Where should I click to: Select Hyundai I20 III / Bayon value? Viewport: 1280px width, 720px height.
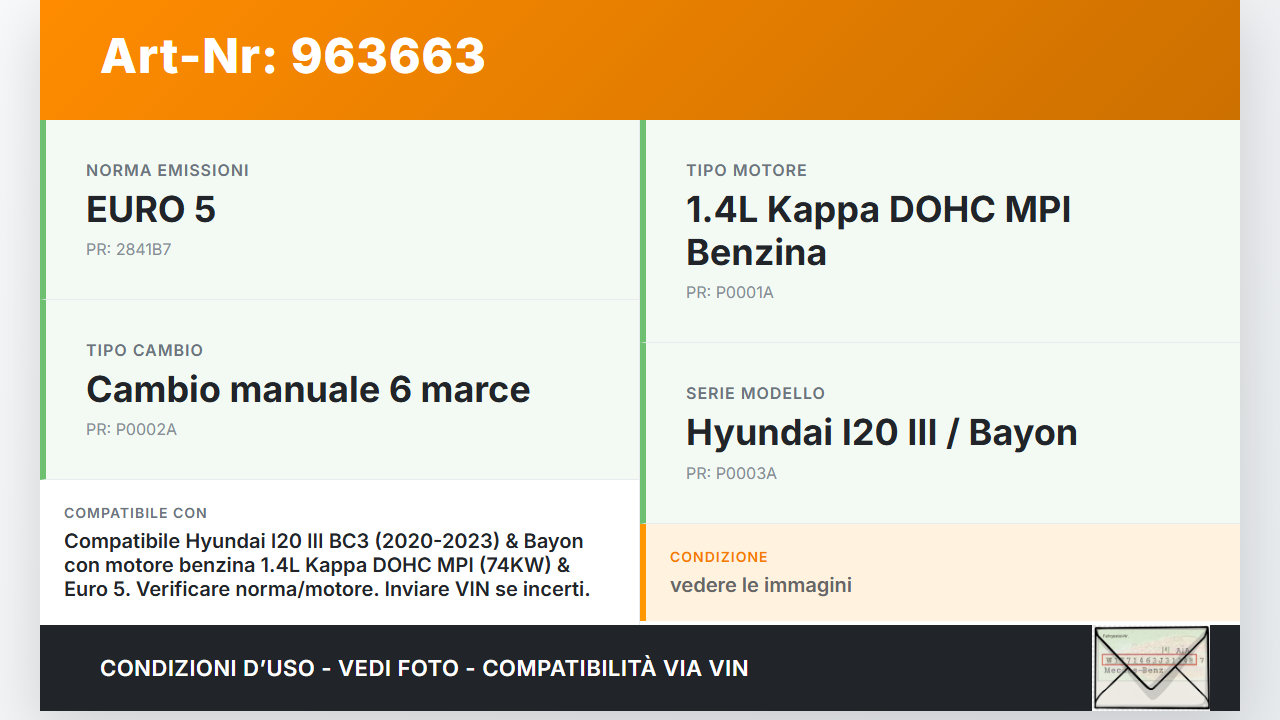pos(881,433)
